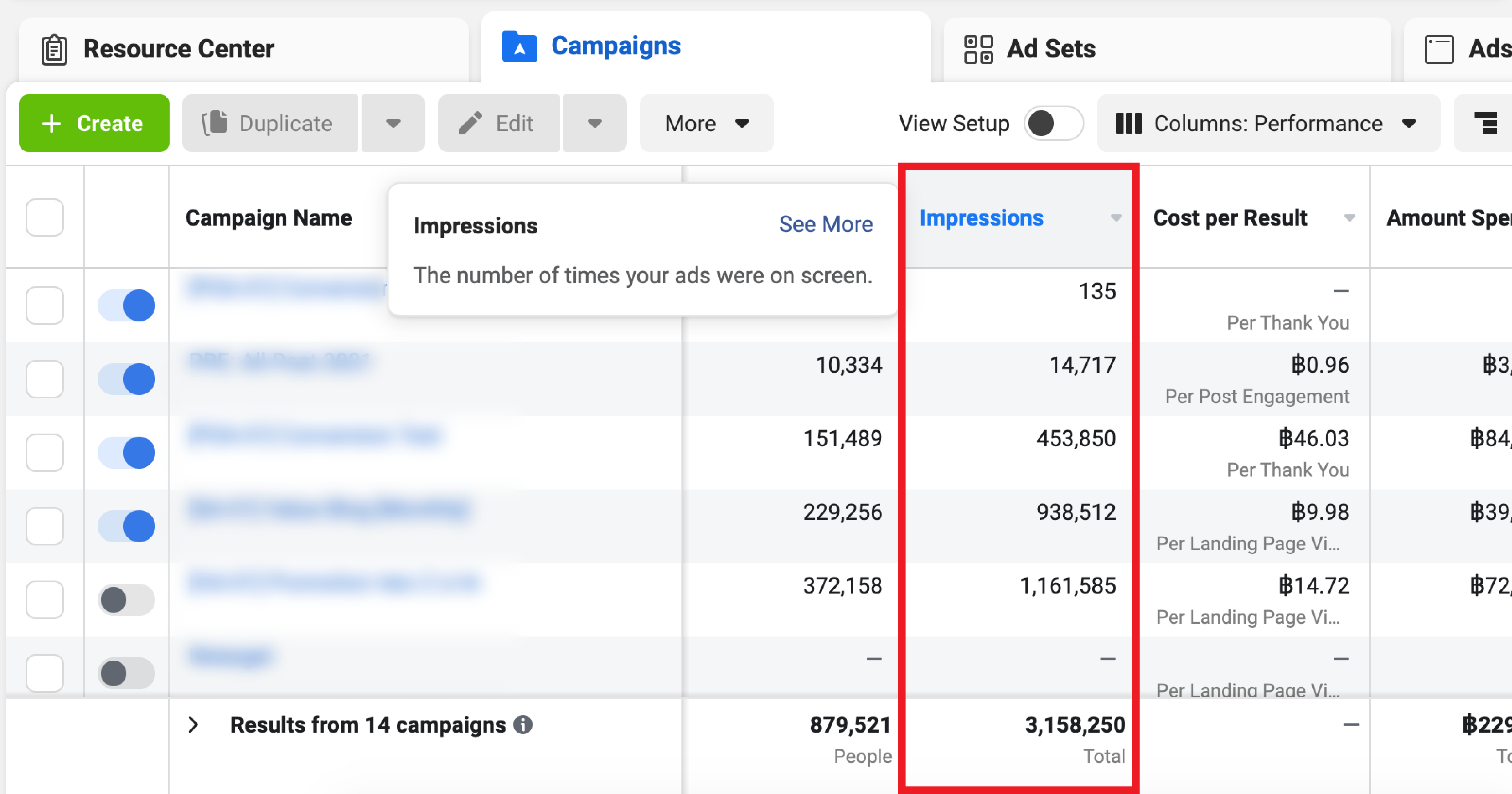
Task: Click the 1,161,585 impressions value
Action: coord(1068,586)
